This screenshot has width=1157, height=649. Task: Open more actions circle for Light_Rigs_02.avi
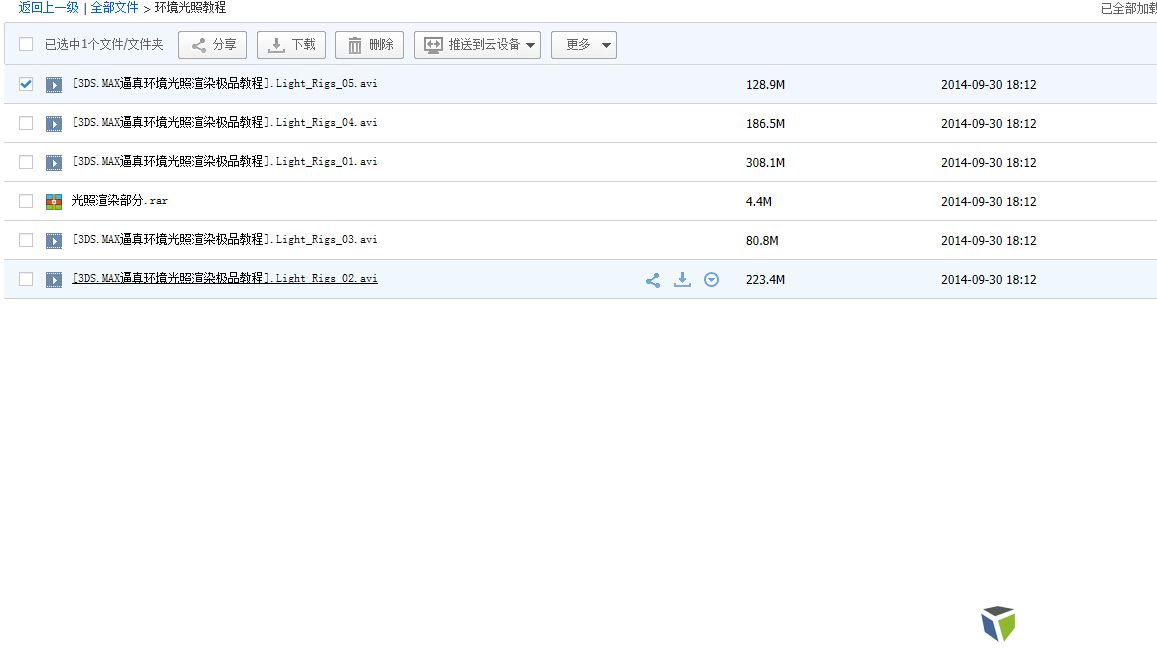click(x=711, y=280)
